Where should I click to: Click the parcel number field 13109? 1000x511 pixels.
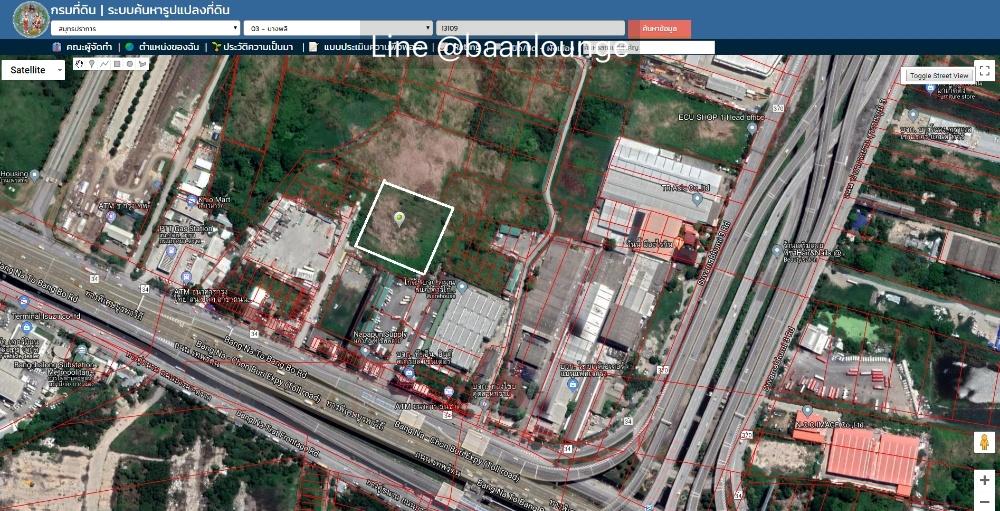click(530, 28)
